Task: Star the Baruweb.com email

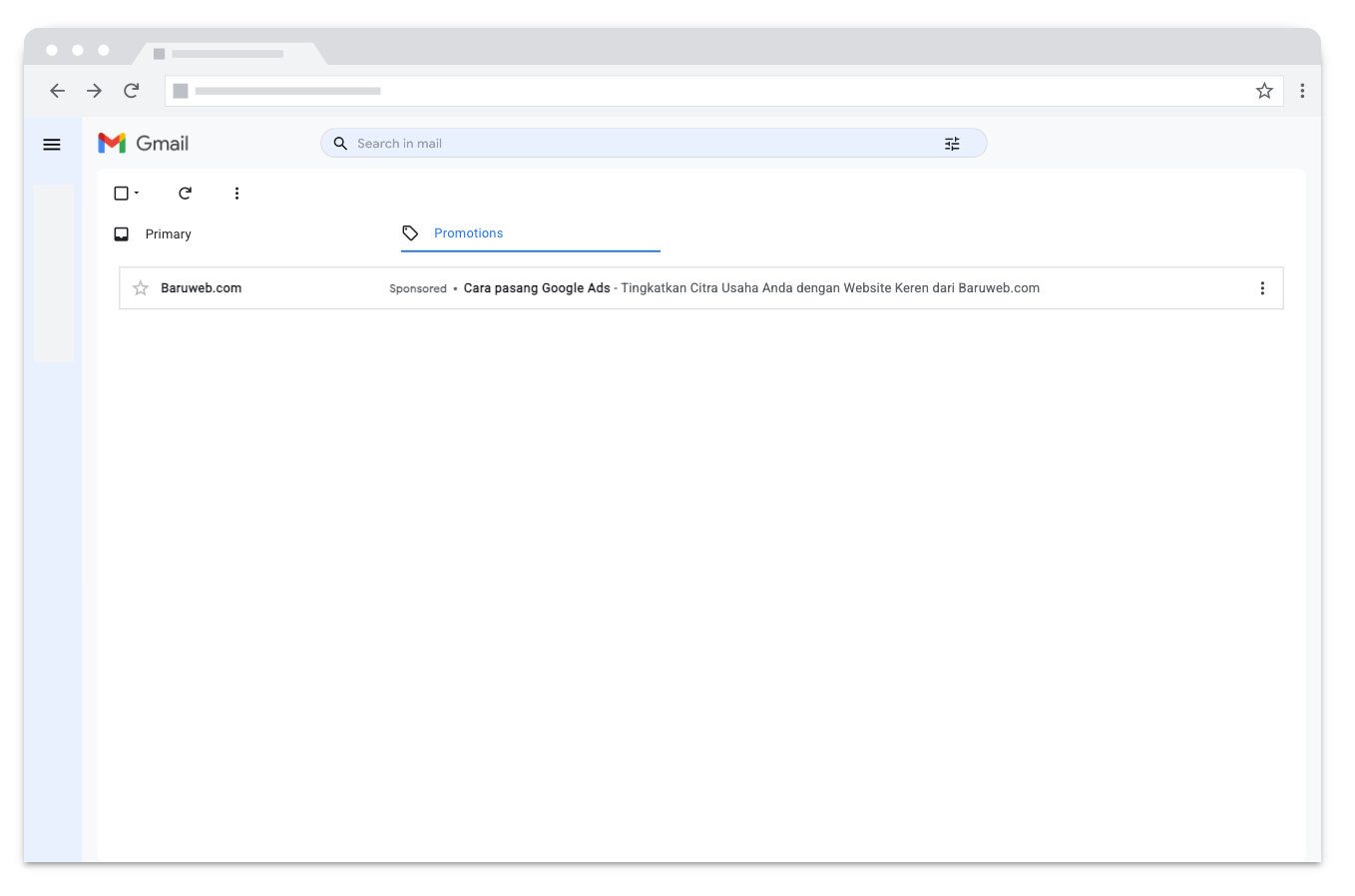Action: 141,288
